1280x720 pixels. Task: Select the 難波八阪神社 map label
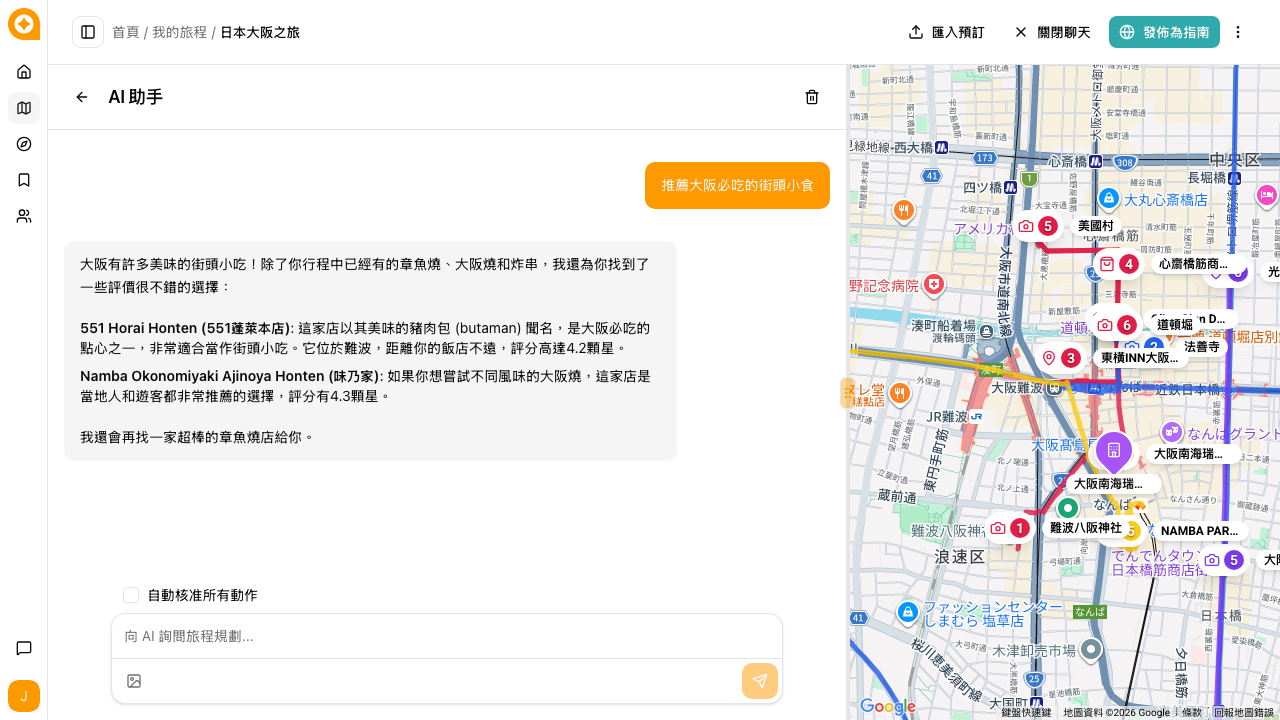click(1086, 528)
